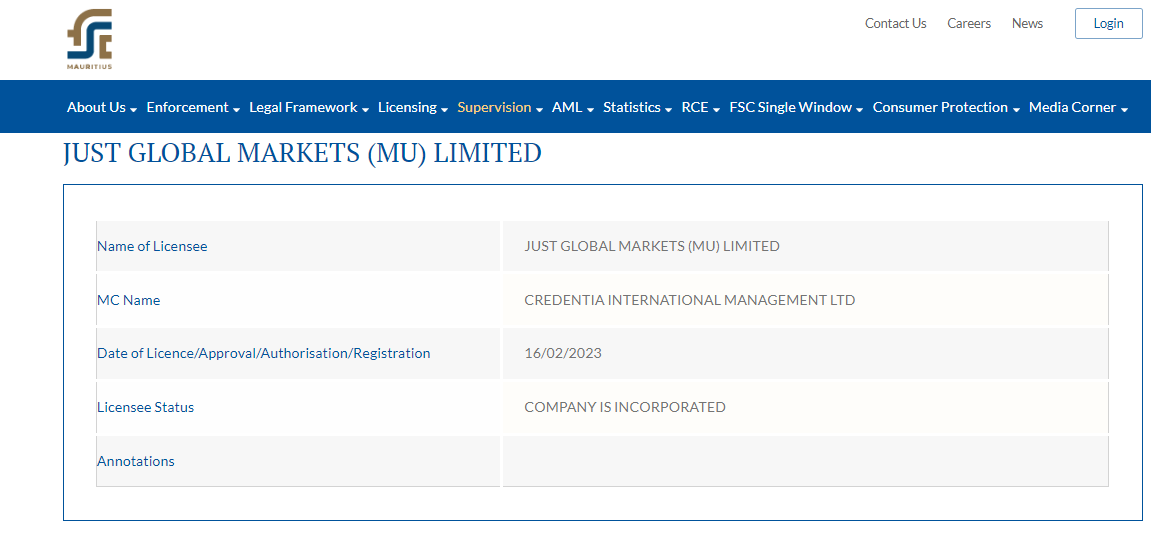The height and width of the screenshot is (540, 1151).
Task: Go to the News page
Action: click(x=1027, y=23)
